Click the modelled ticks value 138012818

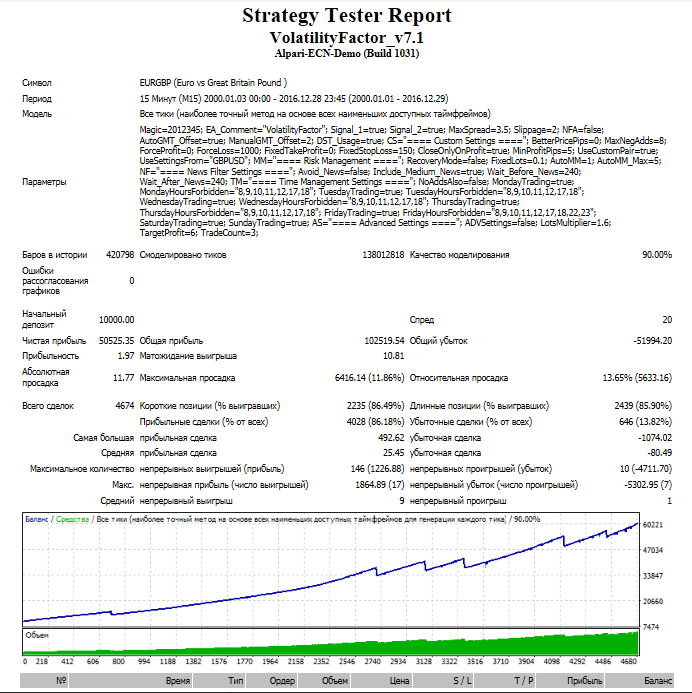point(383,255)
